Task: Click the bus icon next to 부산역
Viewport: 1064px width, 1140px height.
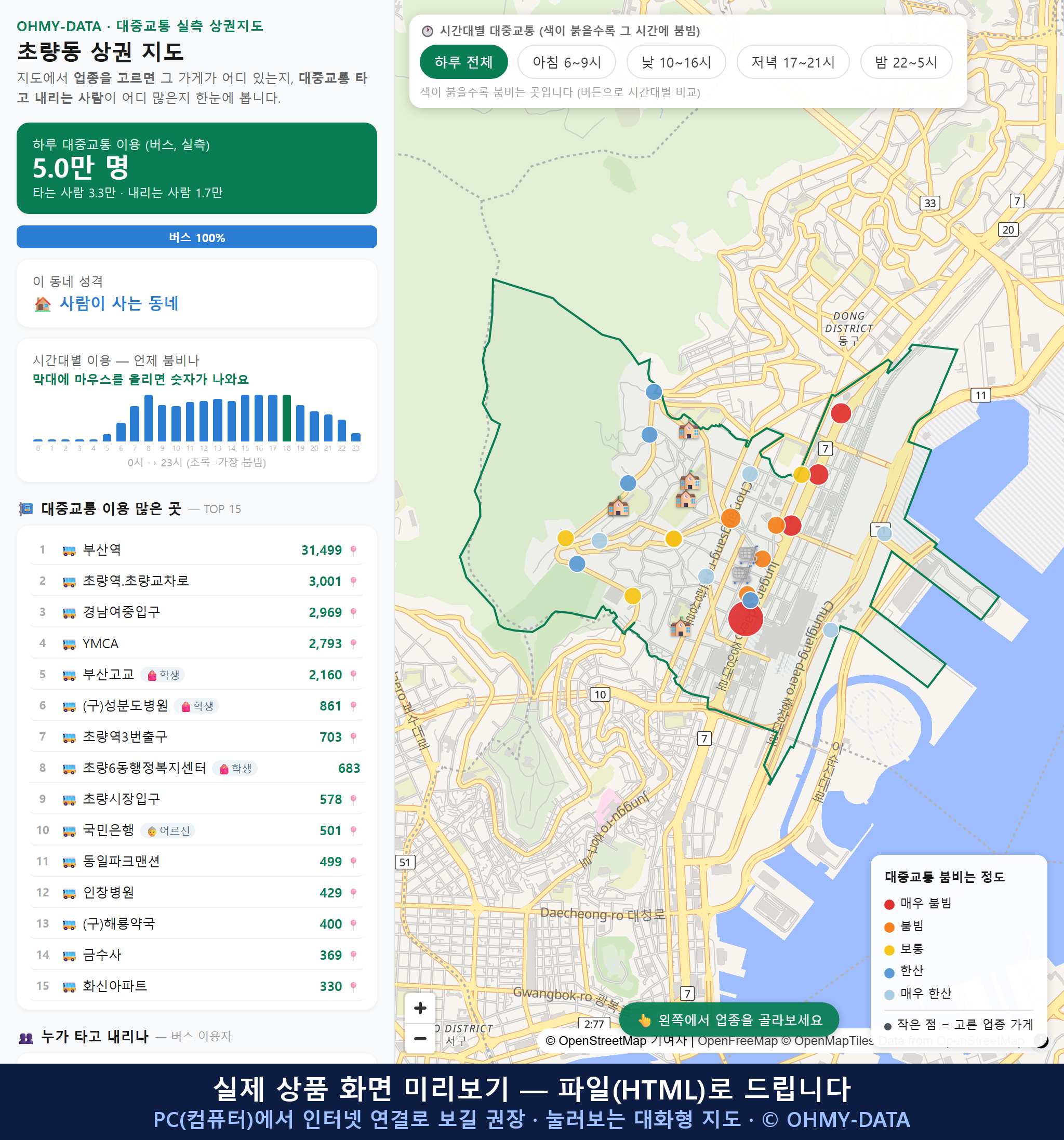Action: [69, 551]
